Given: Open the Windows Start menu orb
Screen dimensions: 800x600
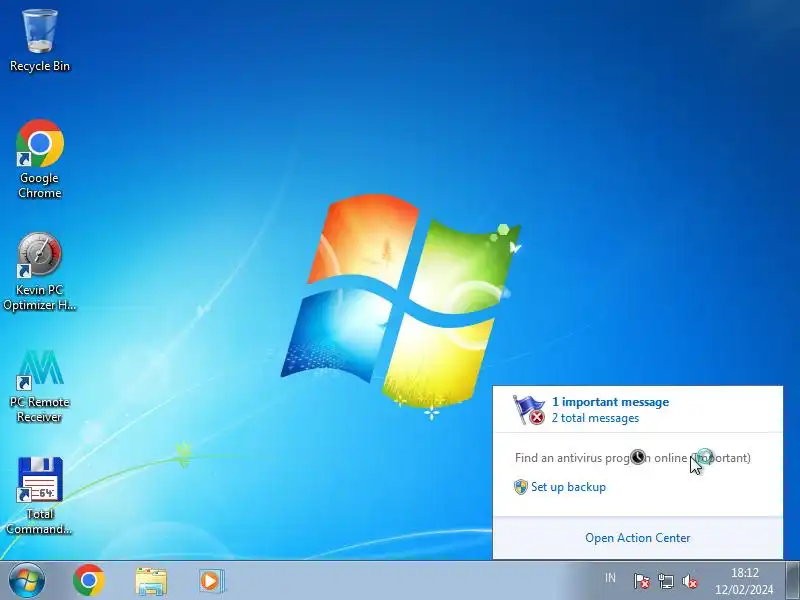Looking at the screenshot, I should click(27, 581).
